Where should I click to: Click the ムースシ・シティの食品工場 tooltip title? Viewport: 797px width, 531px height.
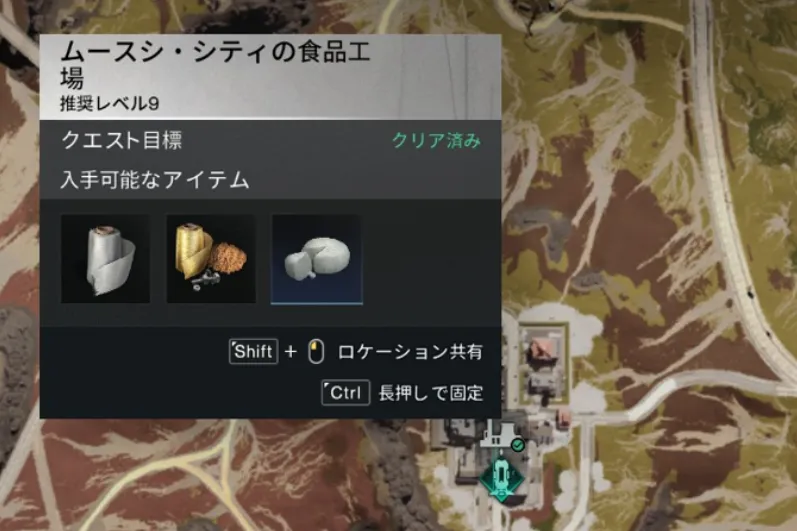(215, 65)
